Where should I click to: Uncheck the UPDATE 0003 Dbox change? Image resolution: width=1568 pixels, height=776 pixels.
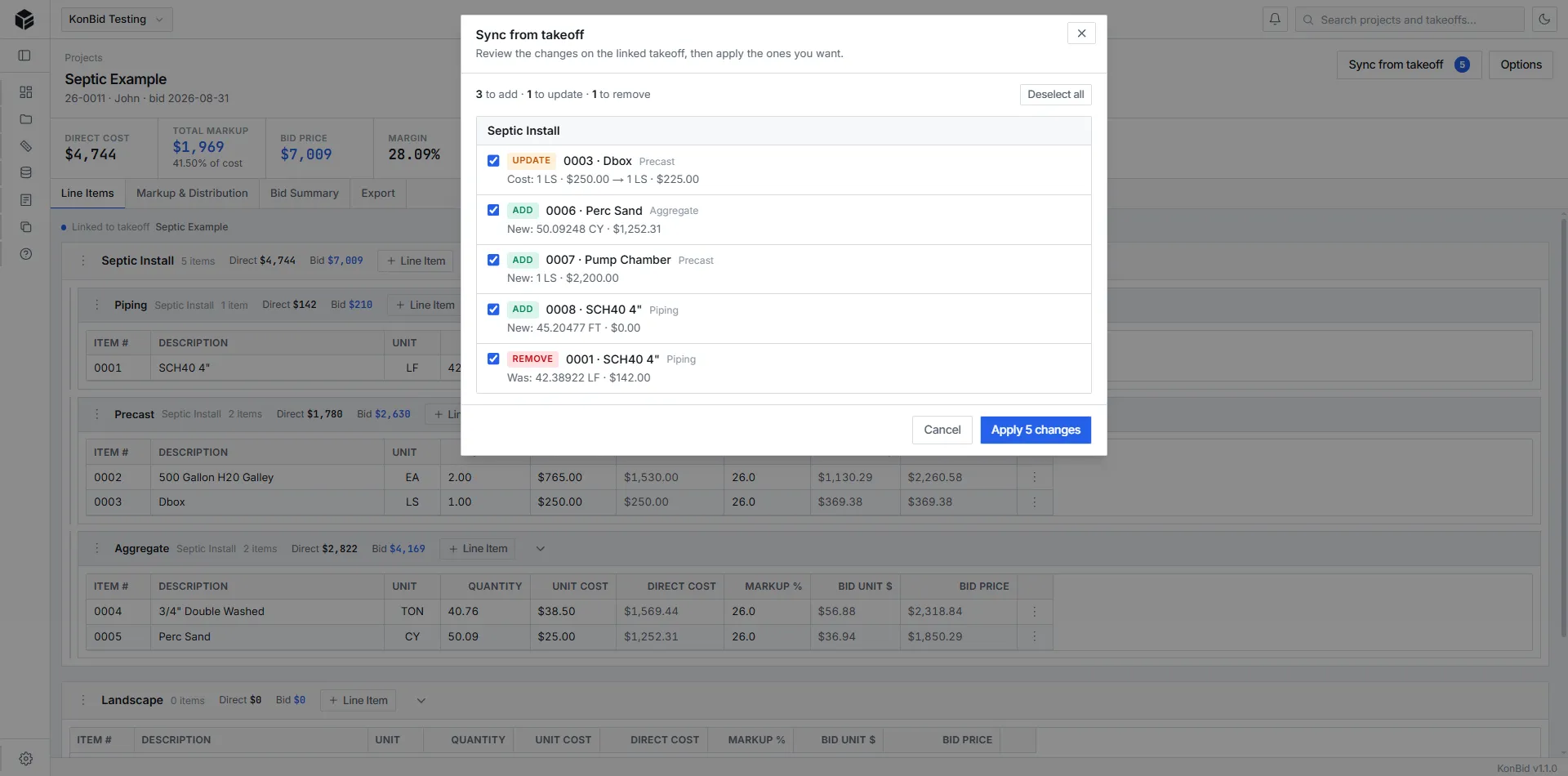click(493, 161)
